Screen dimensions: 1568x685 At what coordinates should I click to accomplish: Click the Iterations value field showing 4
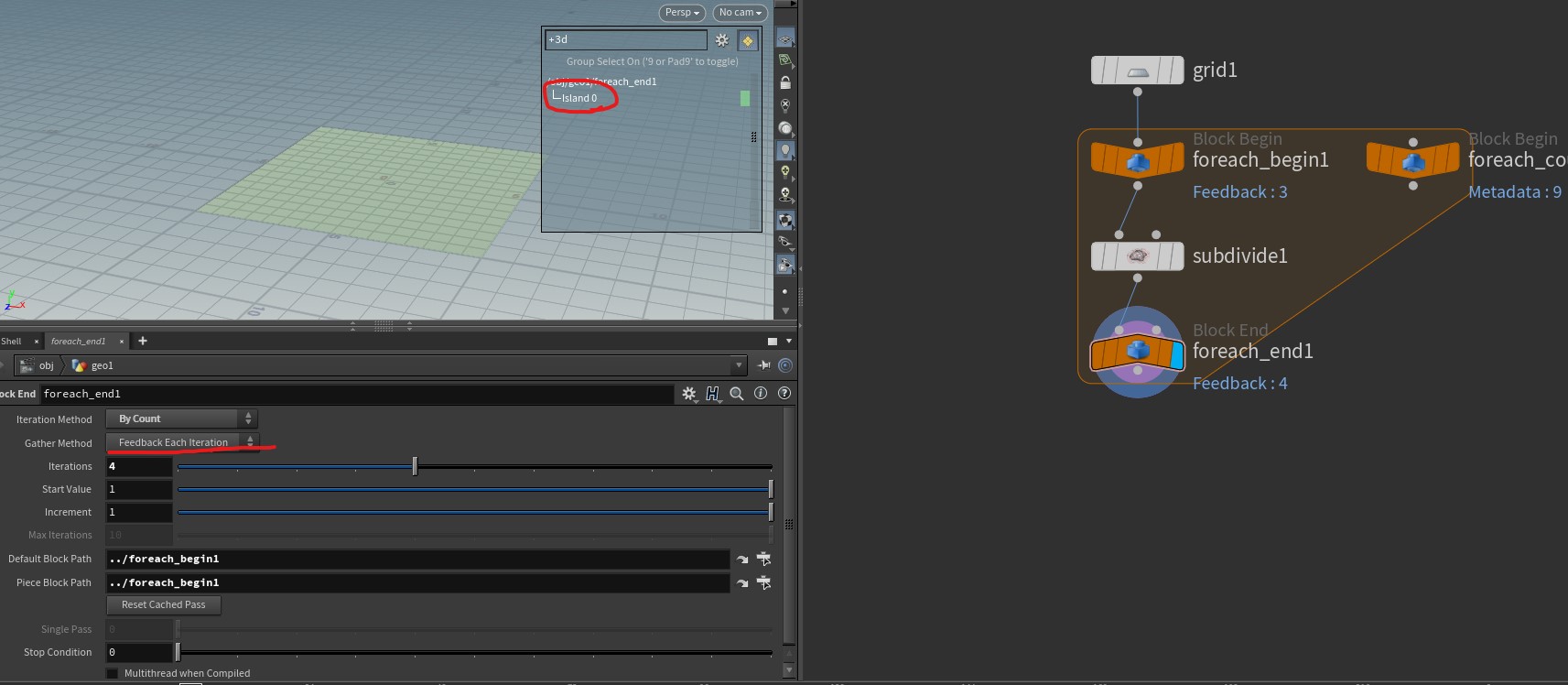139,466
